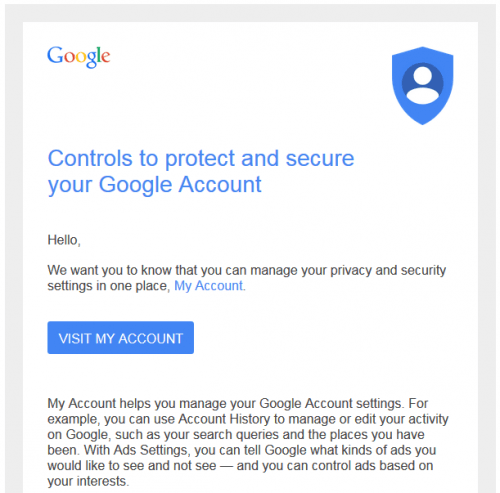Image resolution: width=500 pixels, height=493 pixels.
Task: Click the words "would like to see and not see"
Action: (x=132, y=466)
